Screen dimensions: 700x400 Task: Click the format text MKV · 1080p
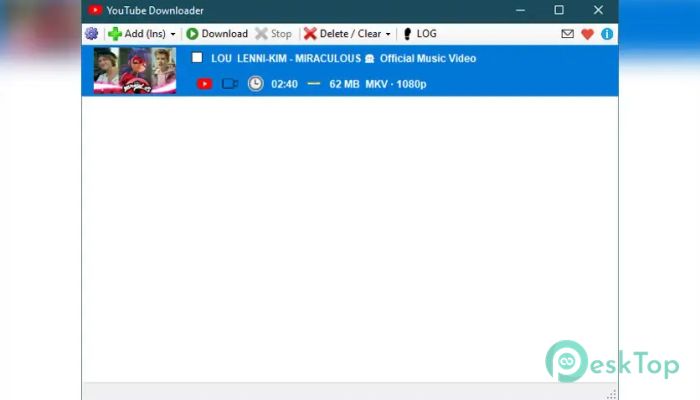(396, 84)
